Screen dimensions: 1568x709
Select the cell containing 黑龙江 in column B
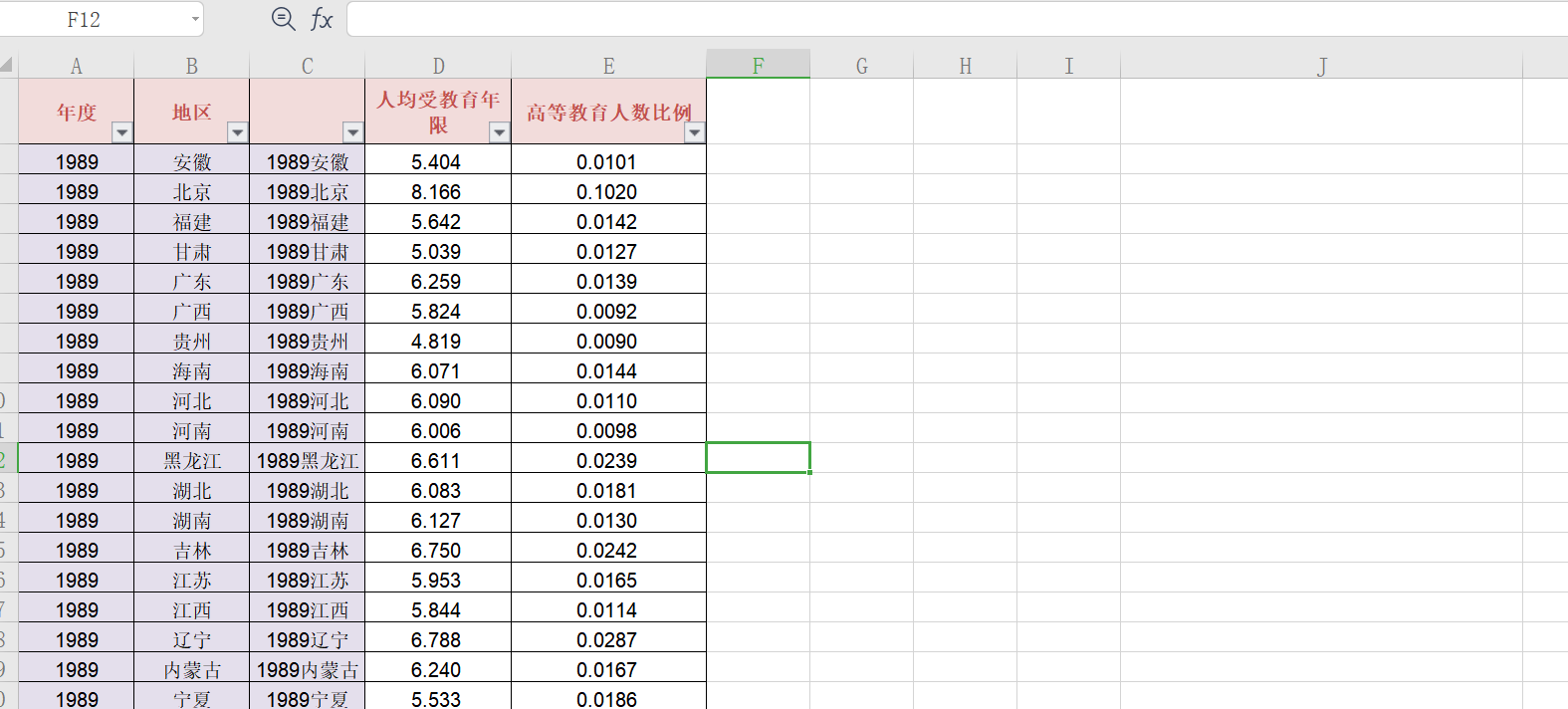coord(192,460)
